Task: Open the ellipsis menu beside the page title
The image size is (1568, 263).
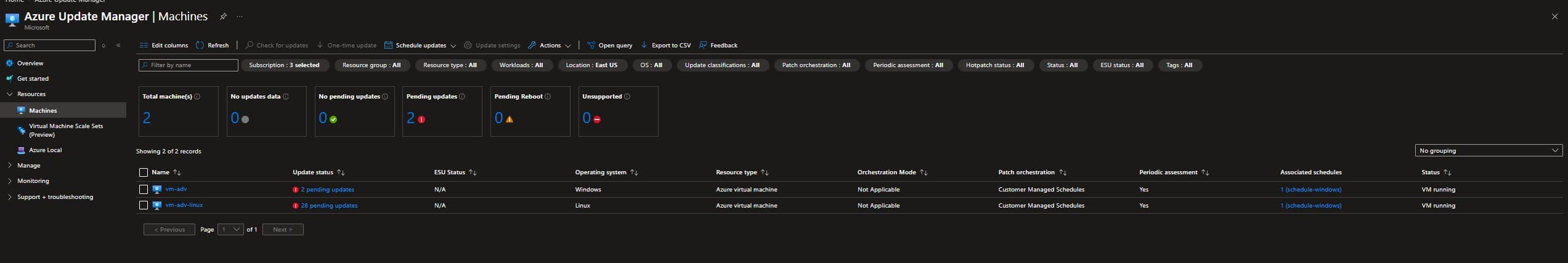Action: [240, 17]
